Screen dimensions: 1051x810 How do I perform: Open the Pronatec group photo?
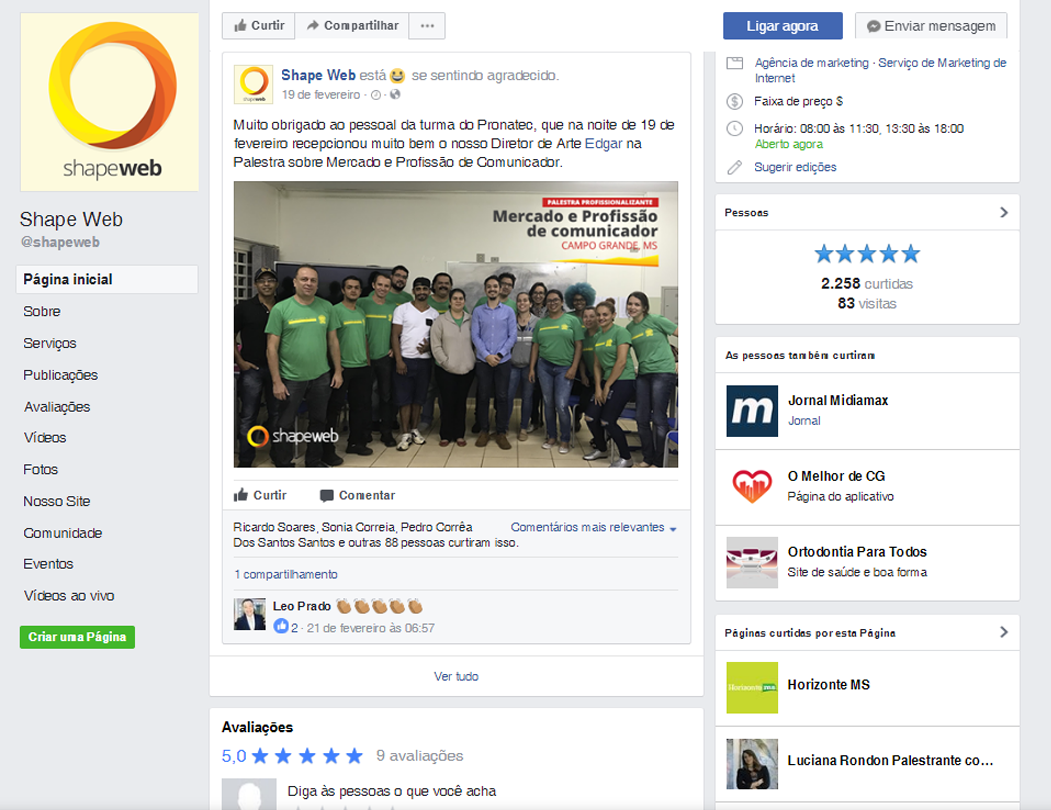pos(455,324)
